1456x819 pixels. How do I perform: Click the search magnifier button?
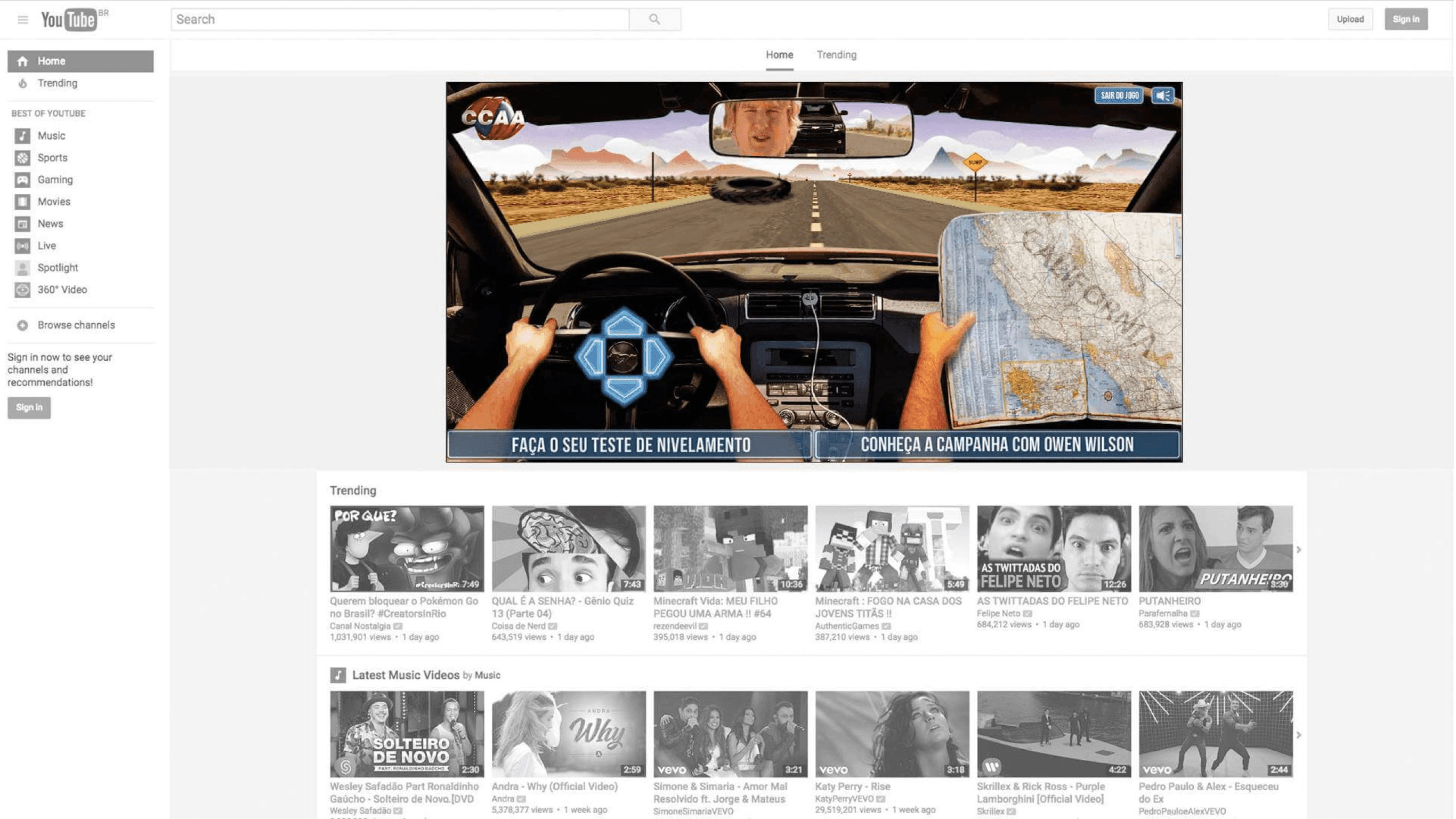point(654,19)
